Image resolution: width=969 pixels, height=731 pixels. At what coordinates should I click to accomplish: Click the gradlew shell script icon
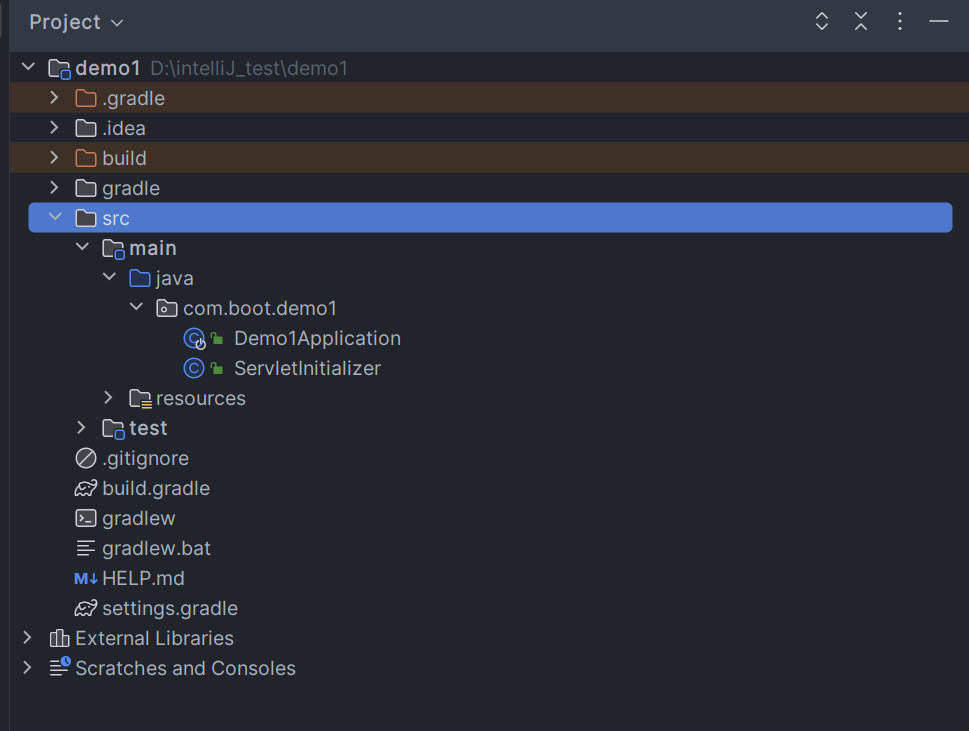[x=85, y=518]
